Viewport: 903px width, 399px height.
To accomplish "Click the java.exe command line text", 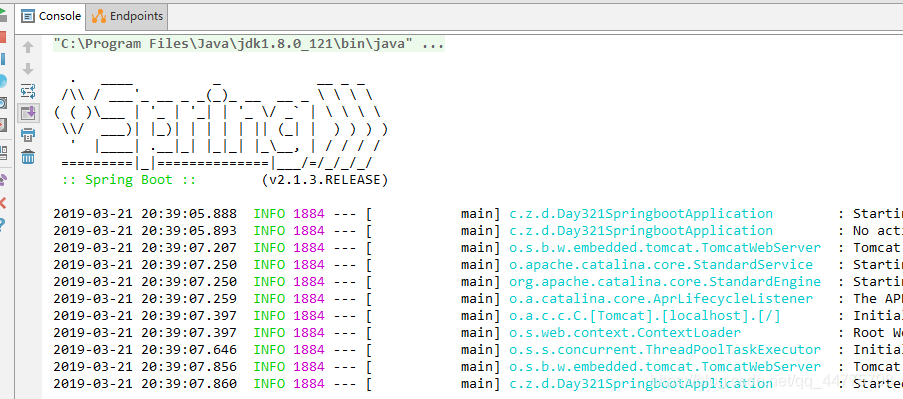I will tap(248, 44).
